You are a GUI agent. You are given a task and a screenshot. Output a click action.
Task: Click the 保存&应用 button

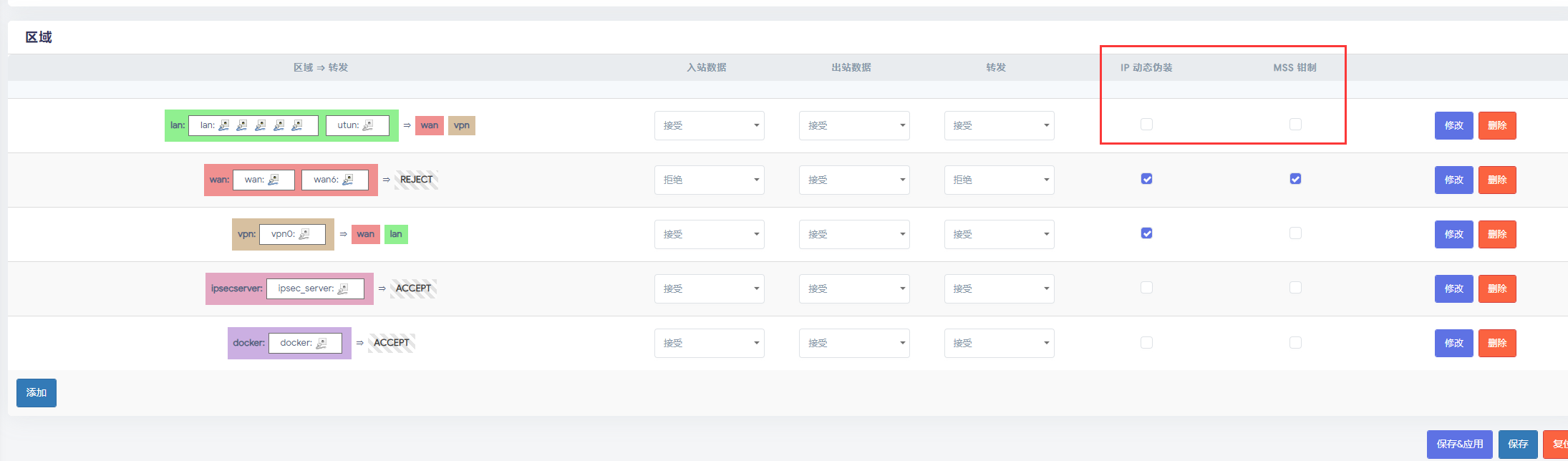click(1460, 444)
